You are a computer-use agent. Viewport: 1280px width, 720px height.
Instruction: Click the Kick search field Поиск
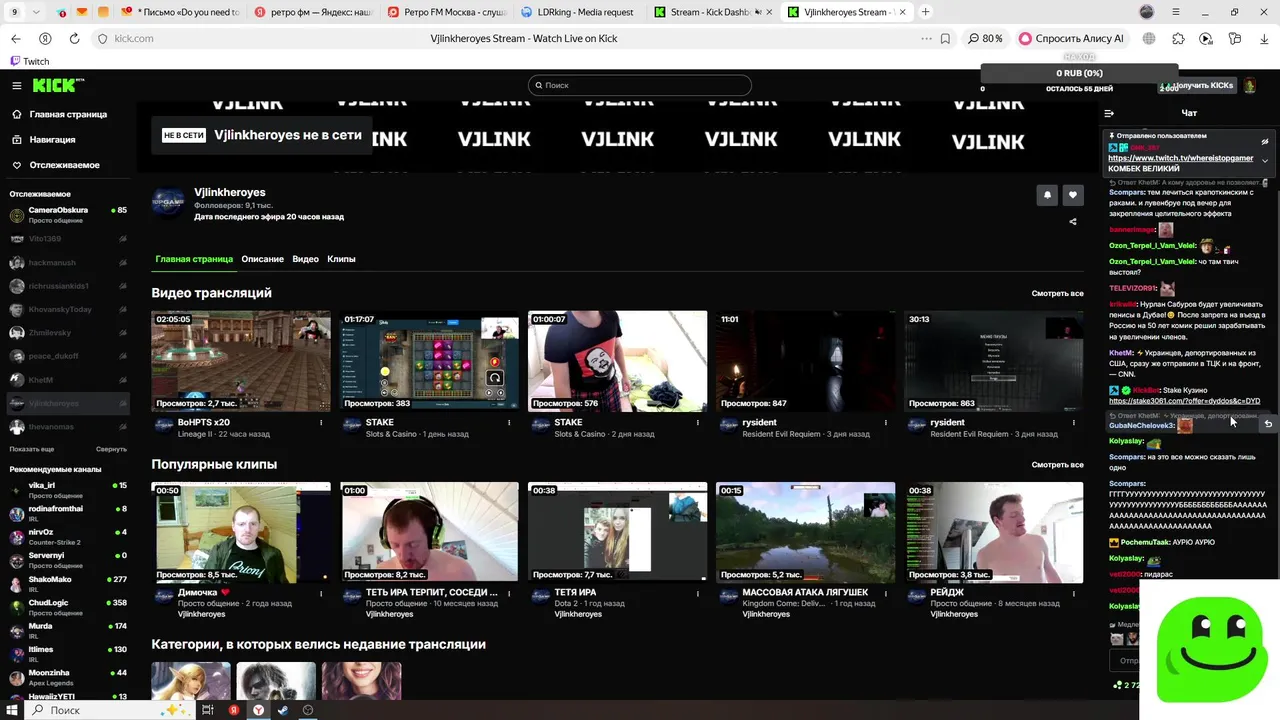pos(640,85)
